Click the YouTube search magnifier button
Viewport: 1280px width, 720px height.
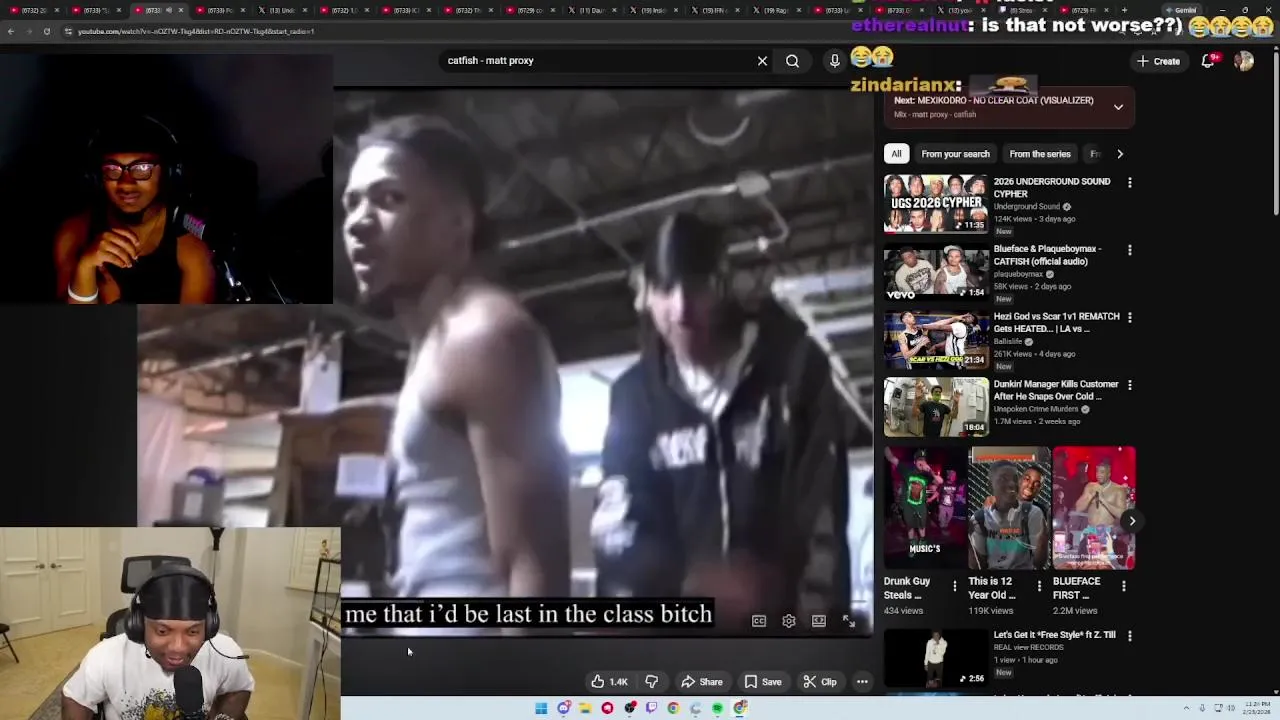[792, 61]
